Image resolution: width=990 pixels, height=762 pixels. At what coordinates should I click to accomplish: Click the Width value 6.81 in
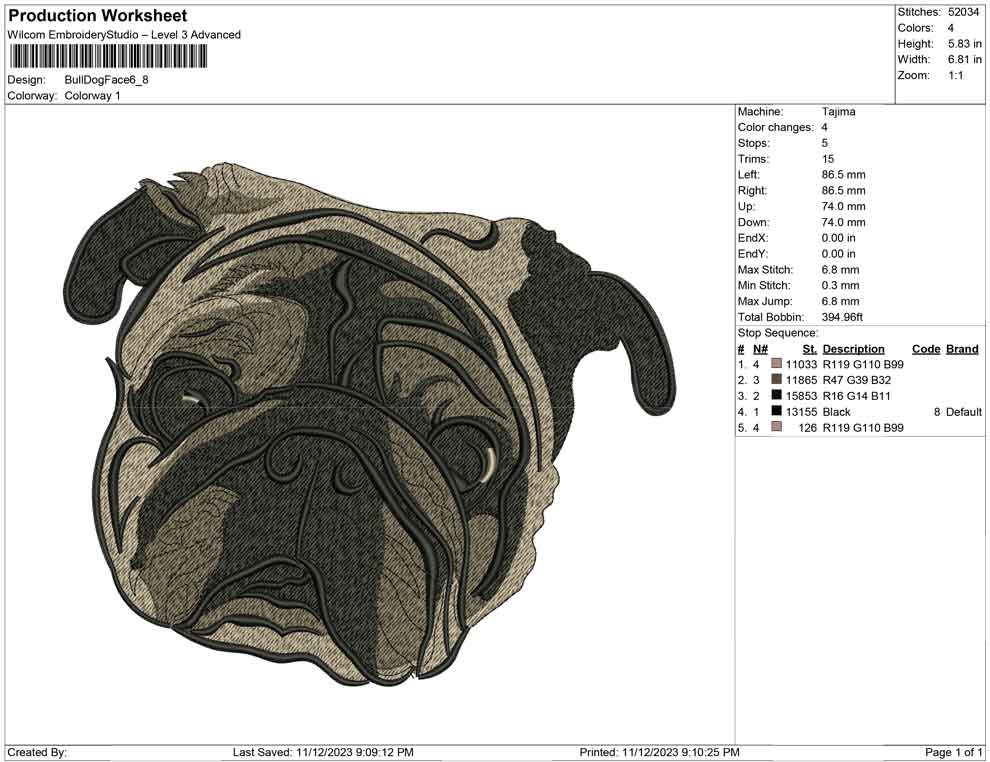point(965,59)
